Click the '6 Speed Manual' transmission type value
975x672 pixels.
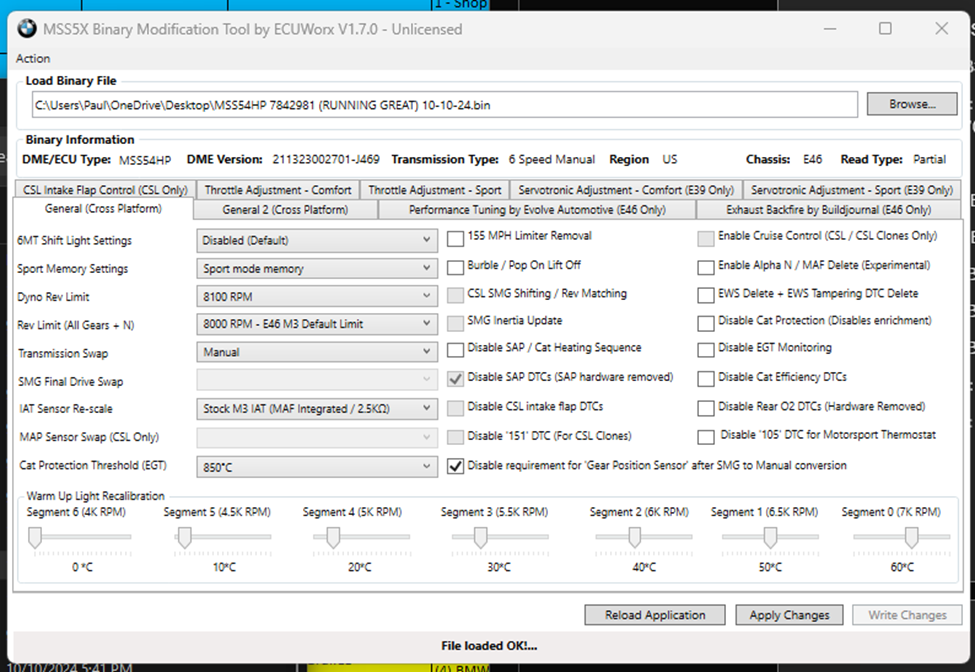[552, 159]
